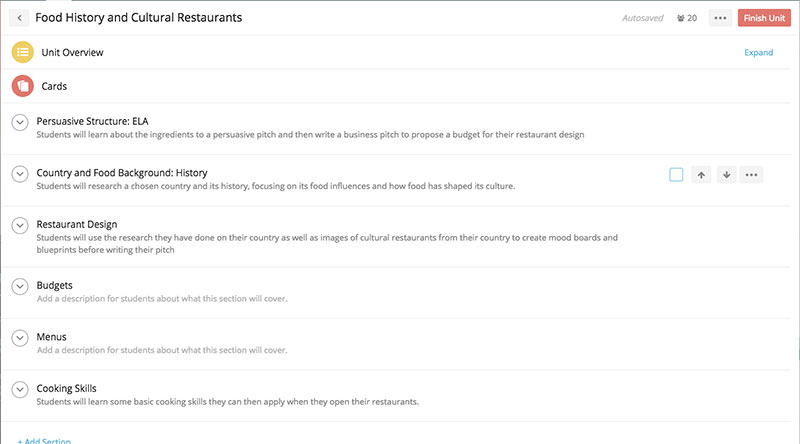The height and width of the screenshot is (444, 800).
Task: Go back using the left chevron button
Action: coord(19,18)
